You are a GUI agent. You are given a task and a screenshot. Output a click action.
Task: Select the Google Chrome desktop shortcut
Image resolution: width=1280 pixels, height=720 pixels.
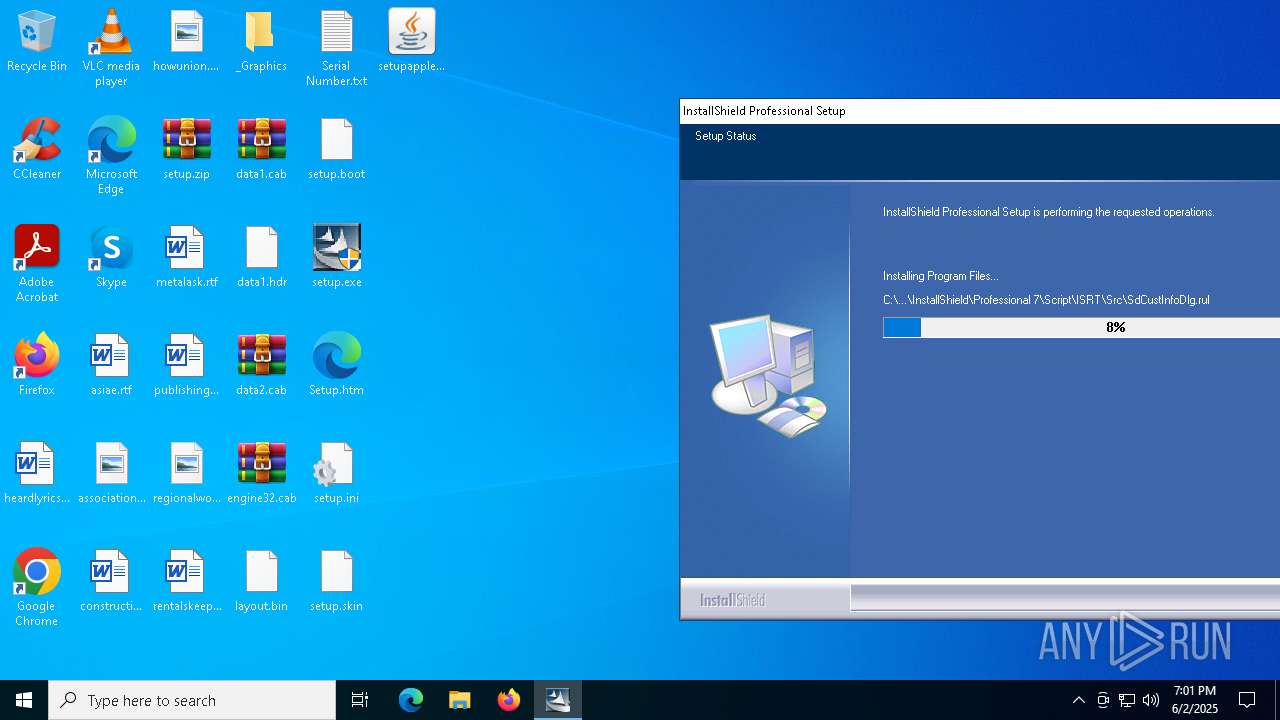click(x=37, y=588)
